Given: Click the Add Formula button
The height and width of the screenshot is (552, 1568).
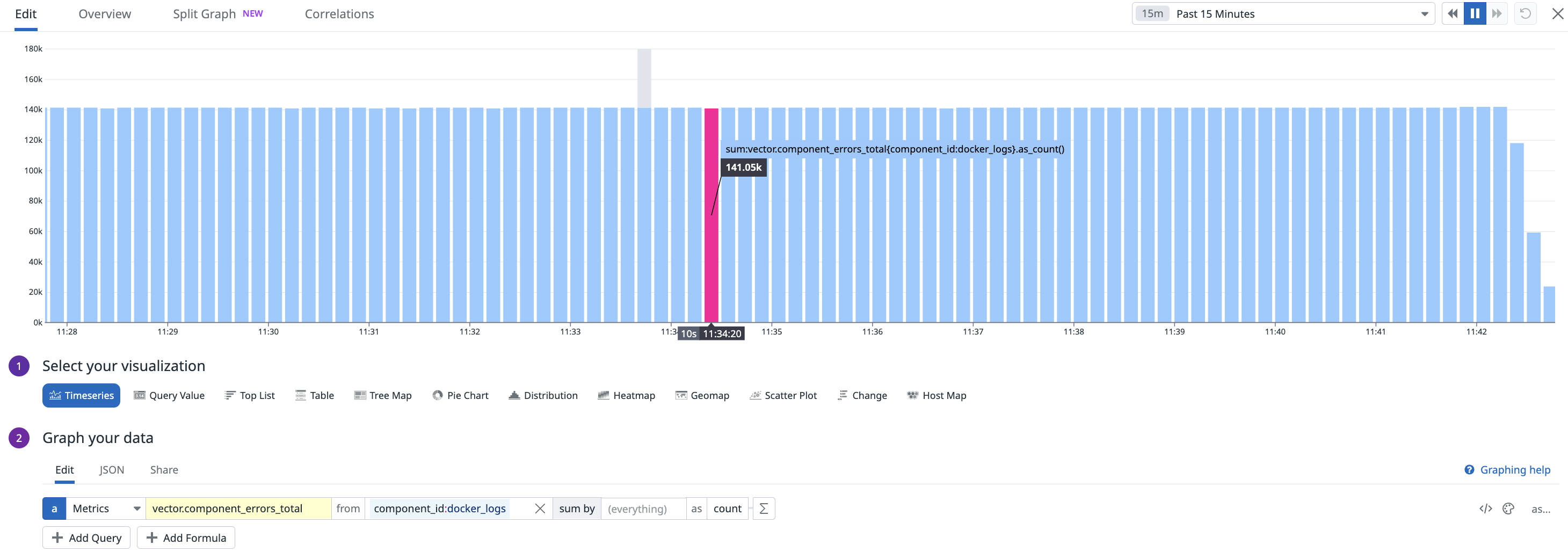Looking at the screenshot, I should pyautogui.click(x=186, y=538).
